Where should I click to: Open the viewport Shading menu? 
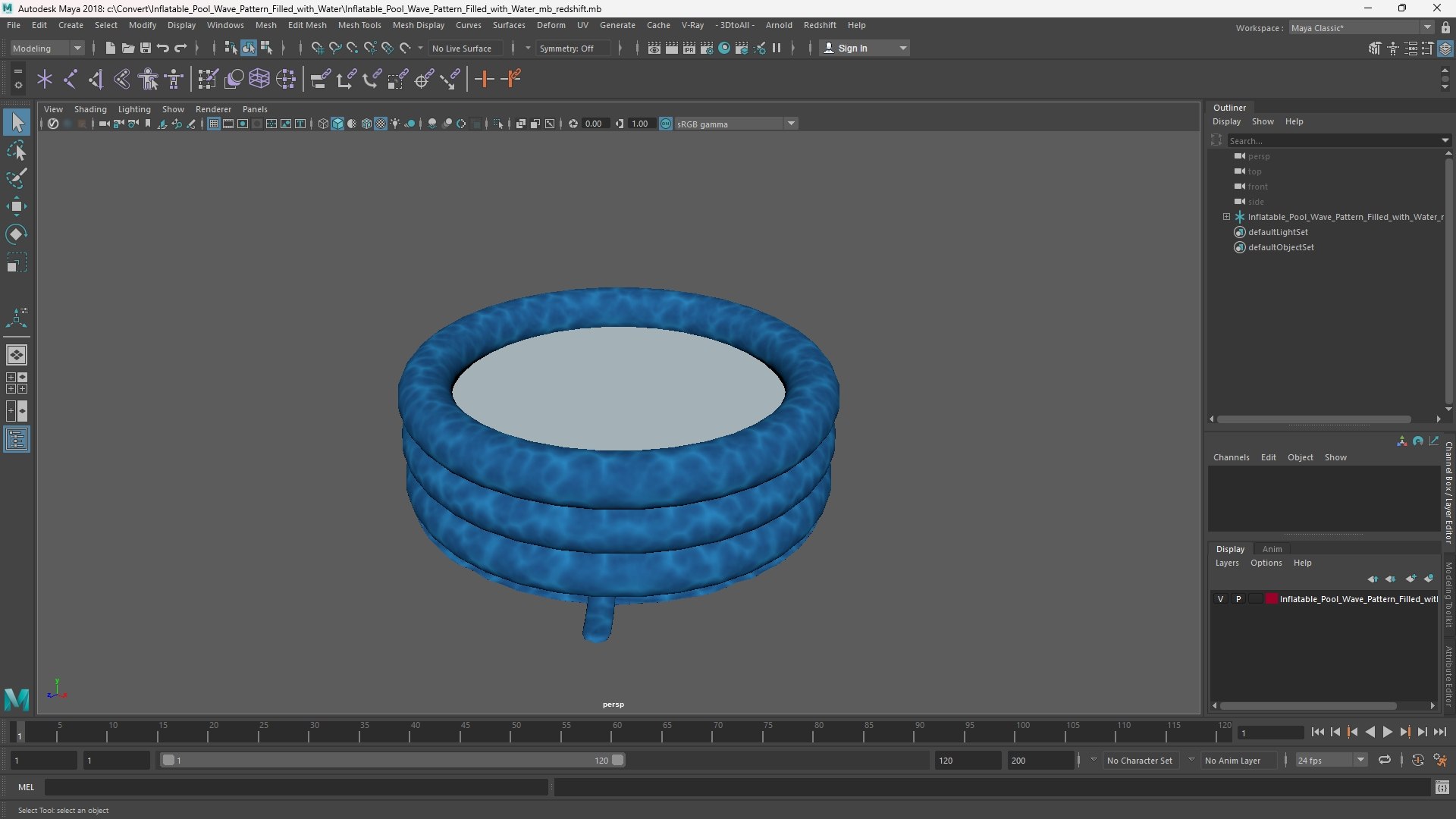90,109
